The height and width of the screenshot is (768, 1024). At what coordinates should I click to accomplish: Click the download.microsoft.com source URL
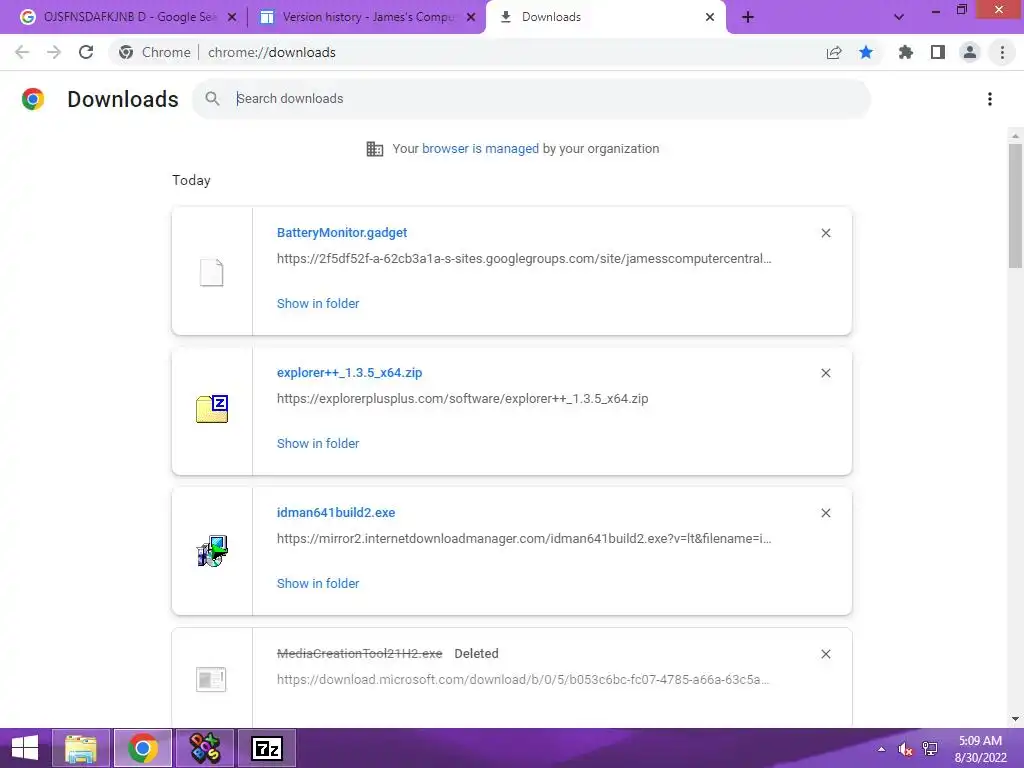[x=523, y=680]
